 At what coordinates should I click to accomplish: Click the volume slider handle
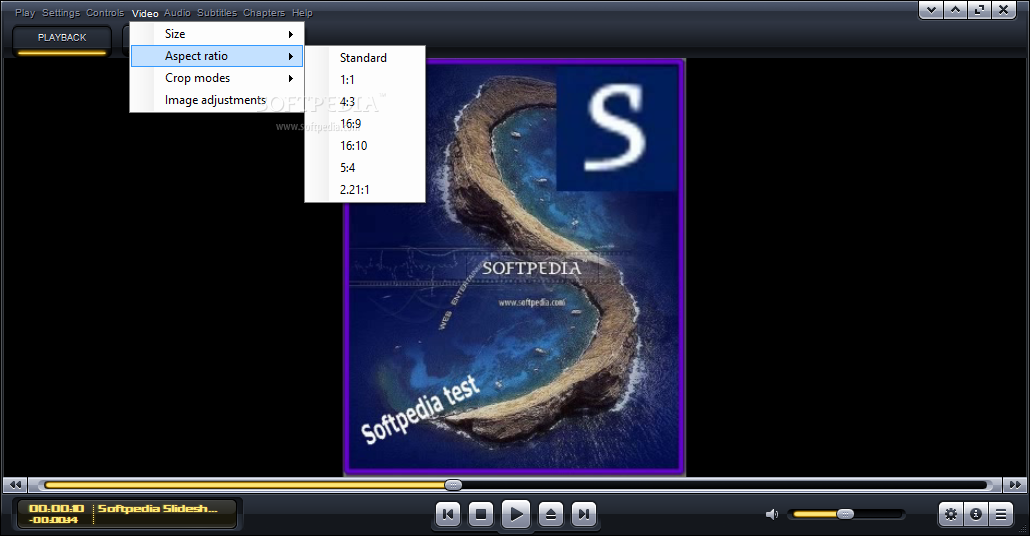[845, 514]
